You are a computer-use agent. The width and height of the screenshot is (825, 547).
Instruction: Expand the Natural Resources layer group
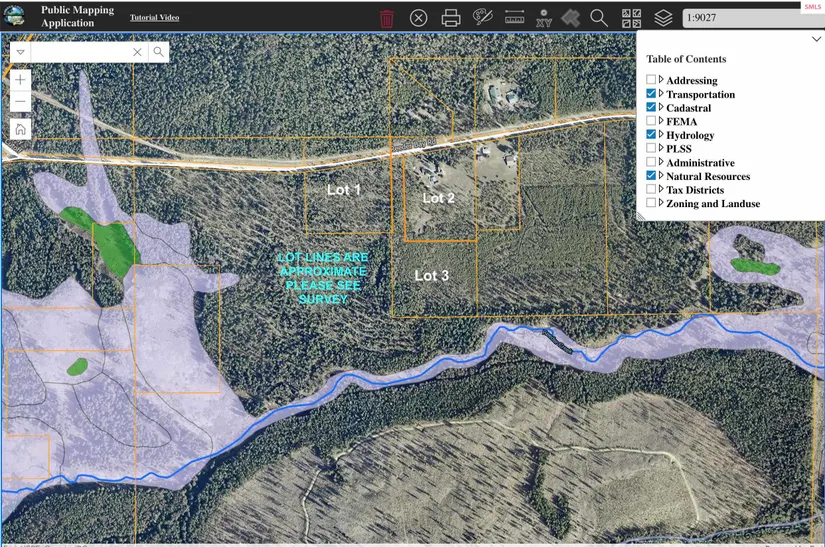tap(661, 175)
